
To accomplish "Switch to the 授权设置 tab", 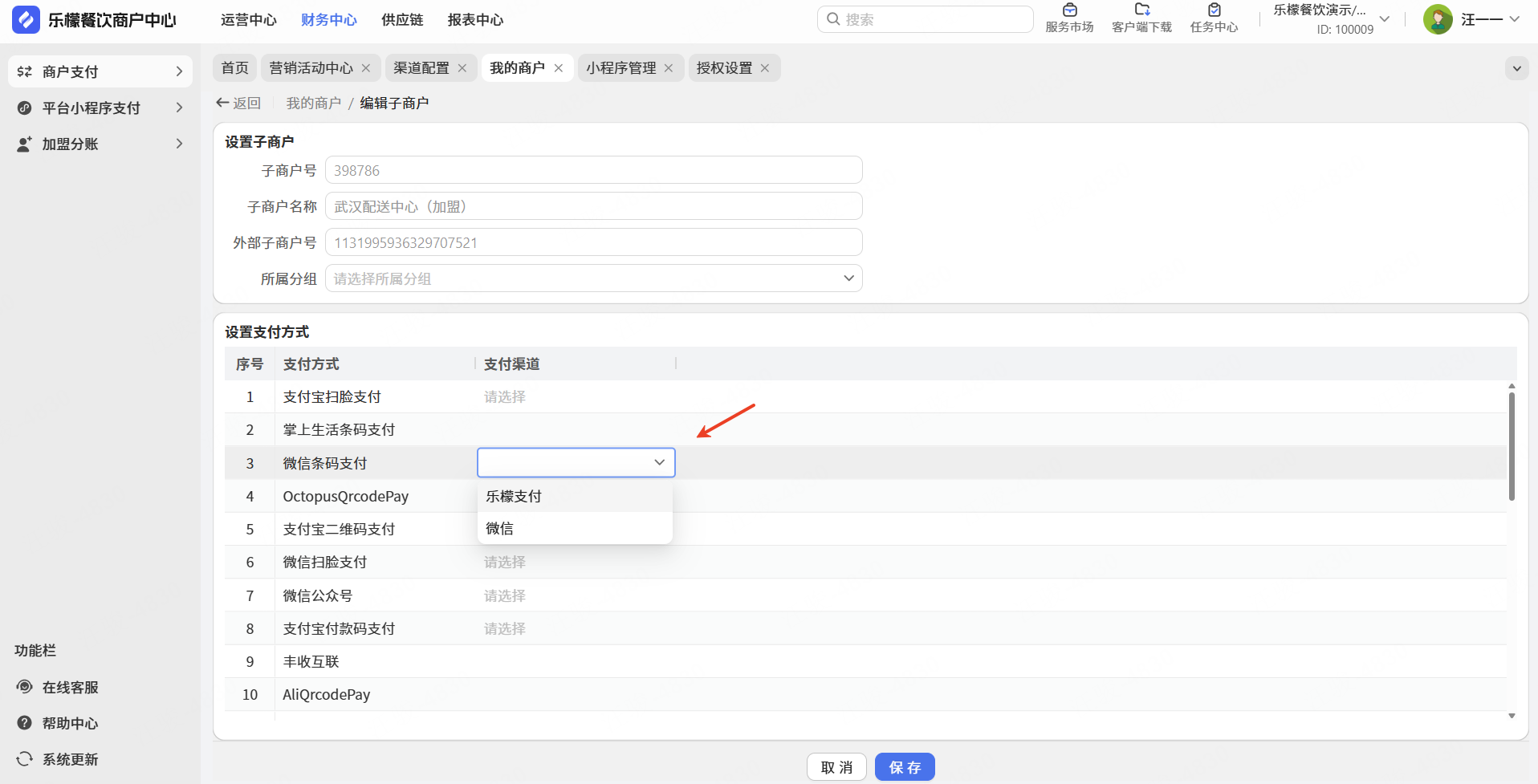I will pos(725,68).
